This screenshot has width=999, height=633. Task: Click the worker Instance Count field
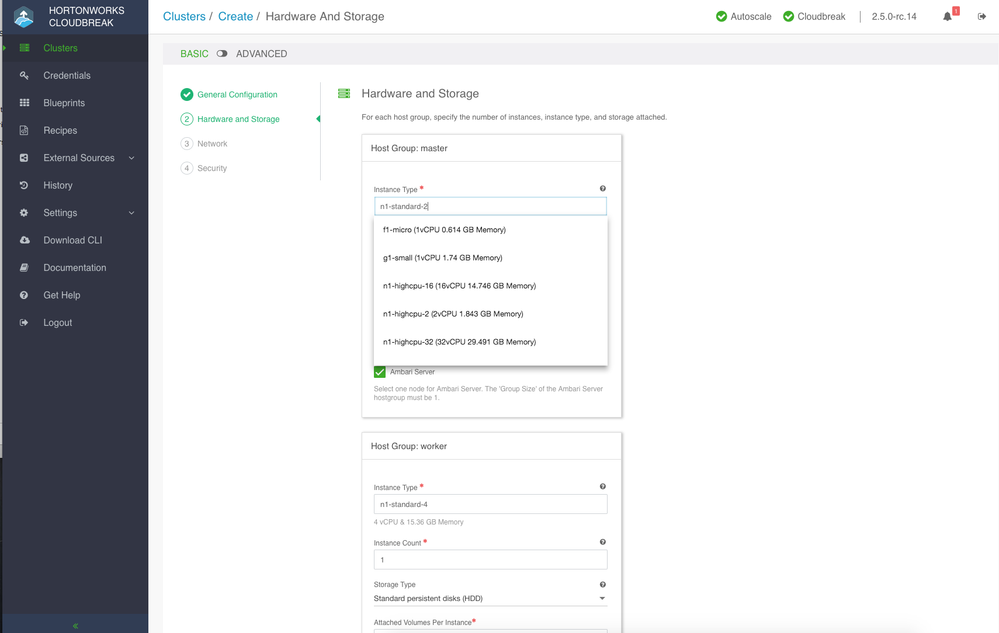490,560
